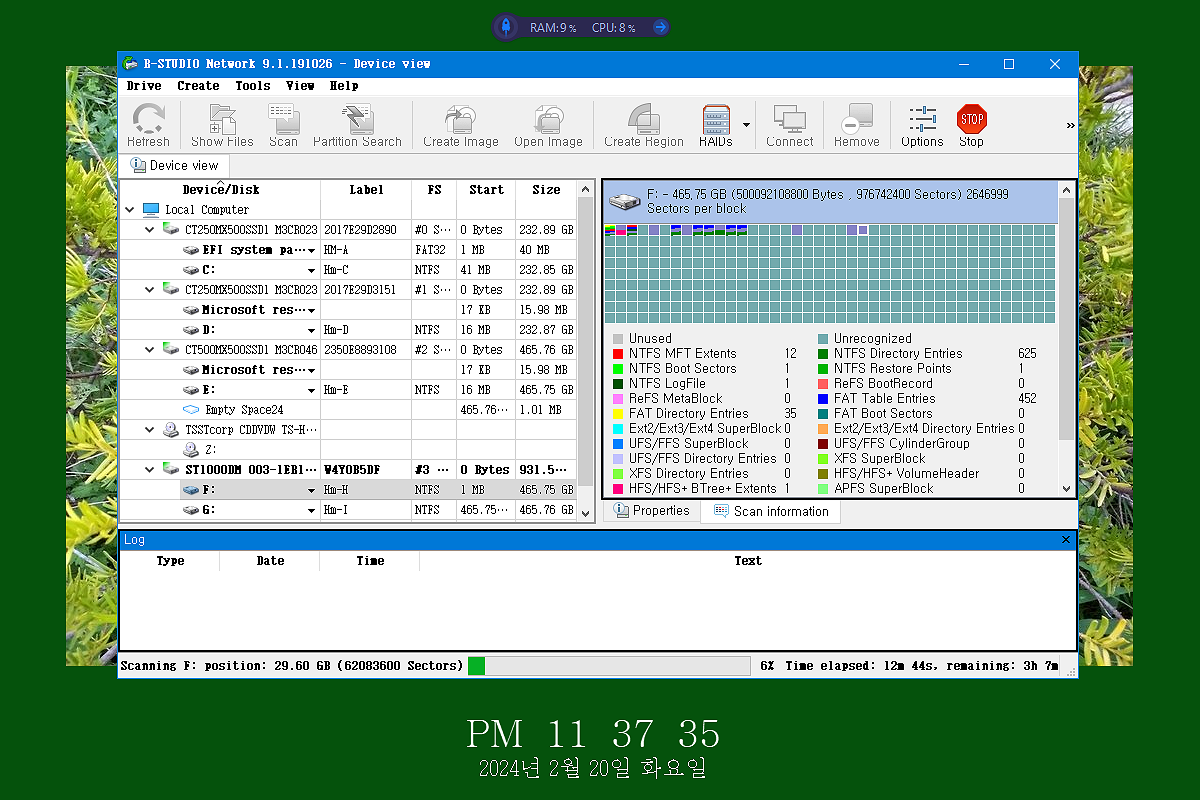Image resolution: width=1200 pixels, height=800 pixels.
Task: Click the Device/Disk column header
Action: click(x=220, y=190)
